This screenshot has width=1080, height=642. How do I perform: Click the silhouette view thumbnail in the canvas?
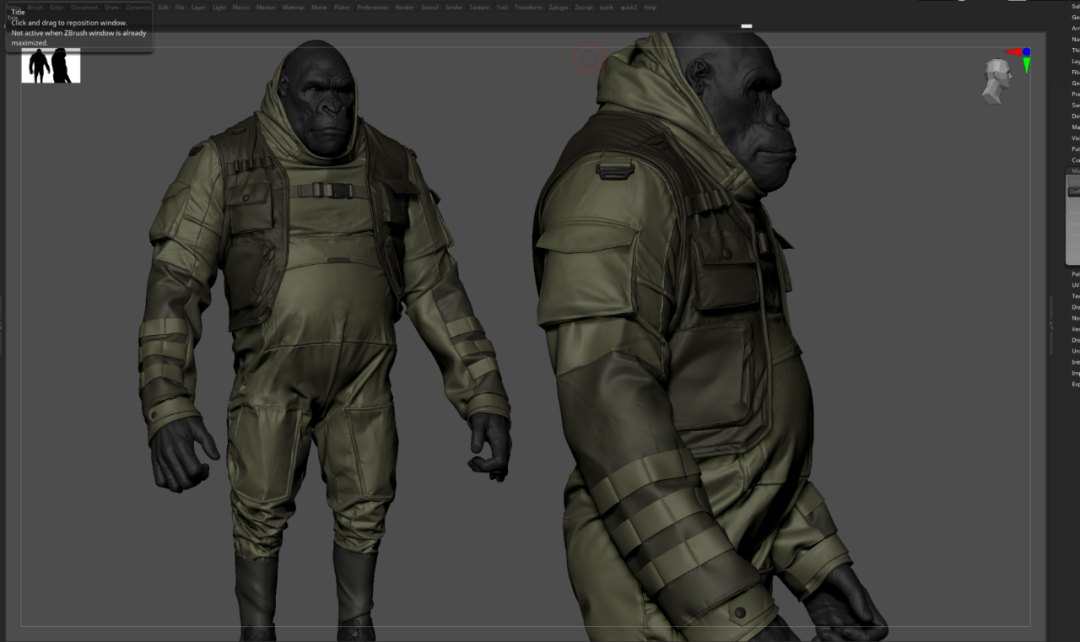(x=51, y=65)
